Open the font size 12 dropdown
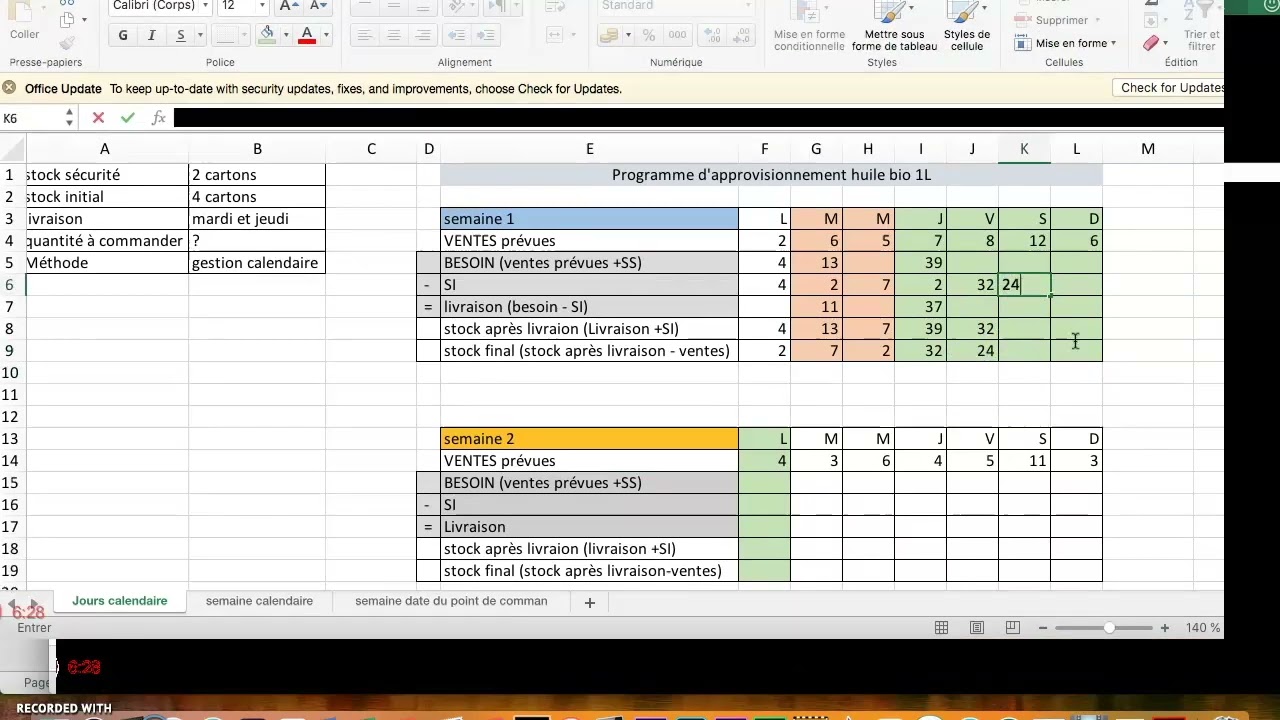Screen dimensions: 1280x720 (x=261, y=6)
